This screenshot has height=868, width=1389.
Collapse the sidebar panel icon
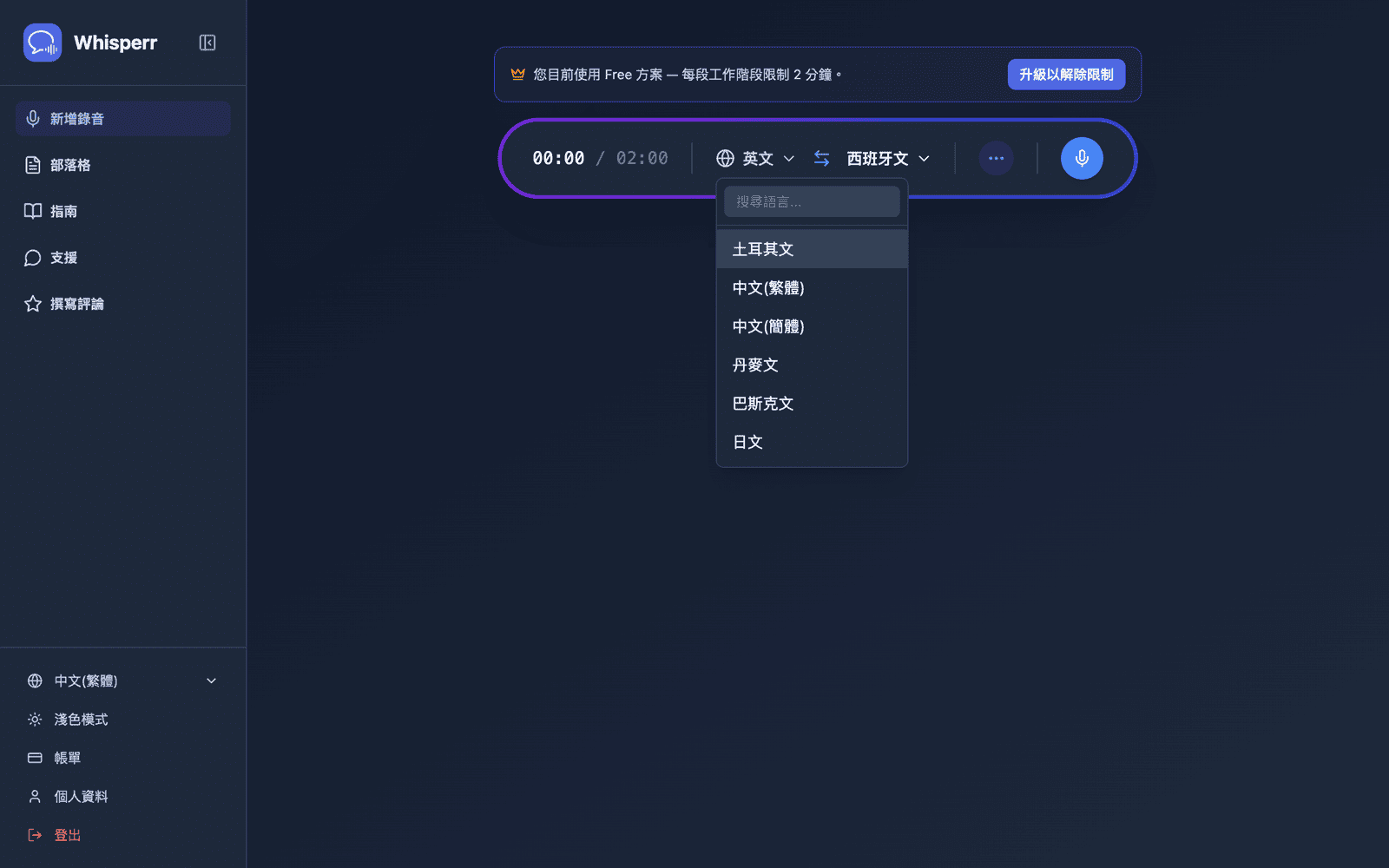click(x=207, y=43)
